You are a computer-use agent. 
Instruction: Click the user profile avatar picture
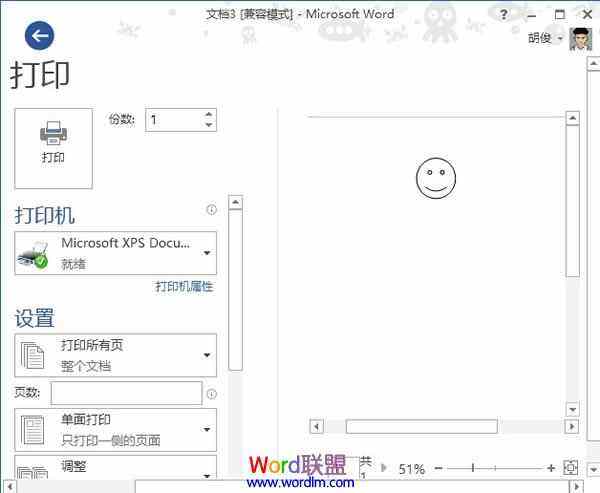click(x=580, y=39)
